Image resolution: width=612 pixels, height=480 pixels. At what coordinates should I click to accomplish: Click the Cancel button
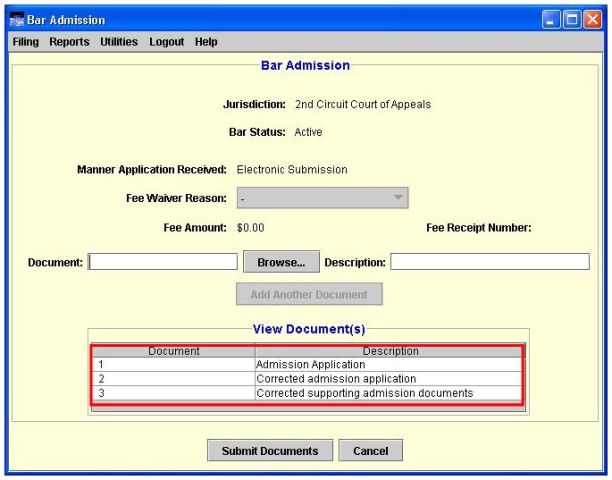(x=370, y=451)
